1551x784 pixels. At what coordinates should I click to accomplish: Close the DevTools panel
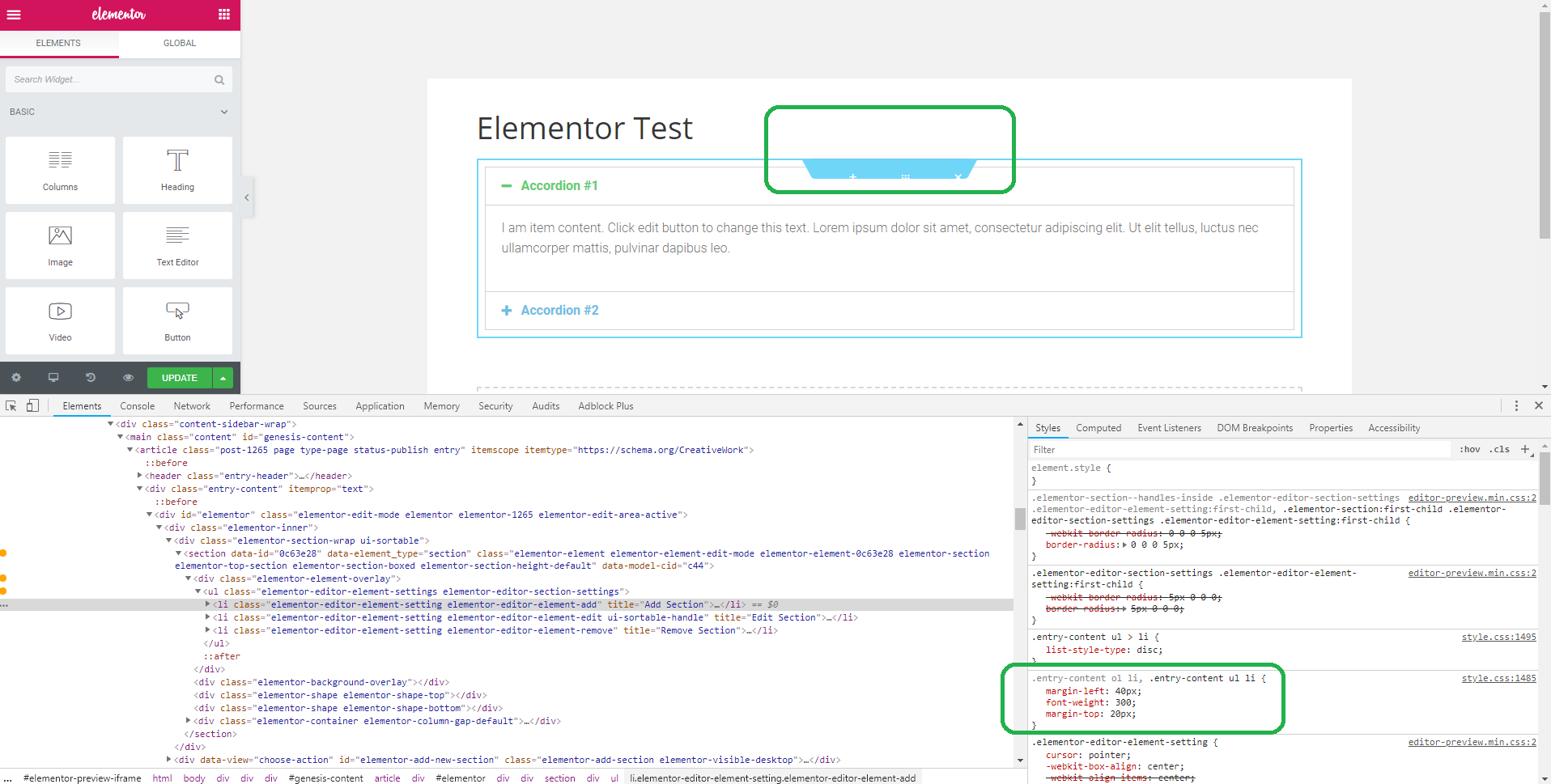(x=1538, y=406)
